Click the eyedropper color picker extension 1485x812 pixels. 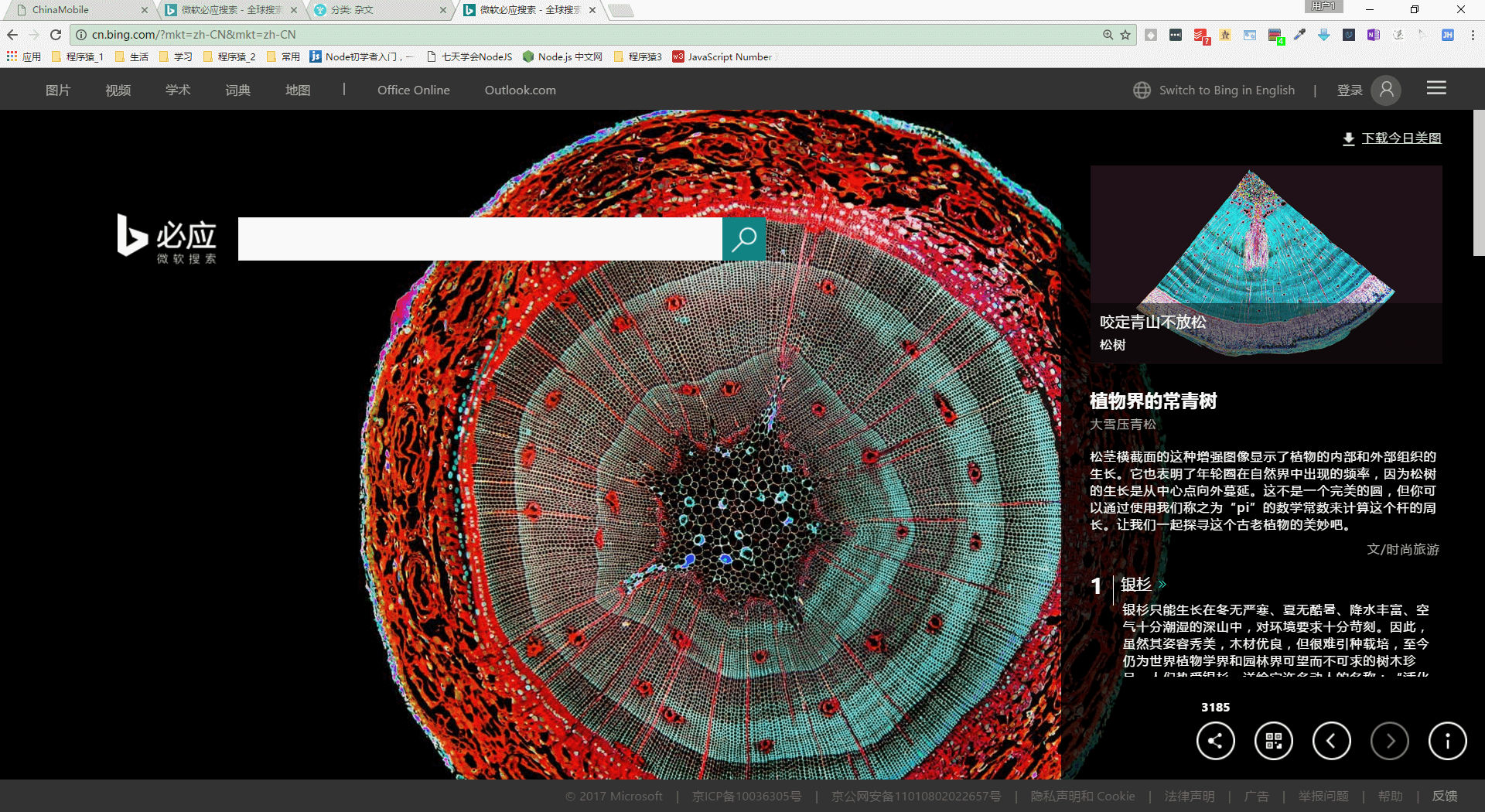pos(1299,35)
